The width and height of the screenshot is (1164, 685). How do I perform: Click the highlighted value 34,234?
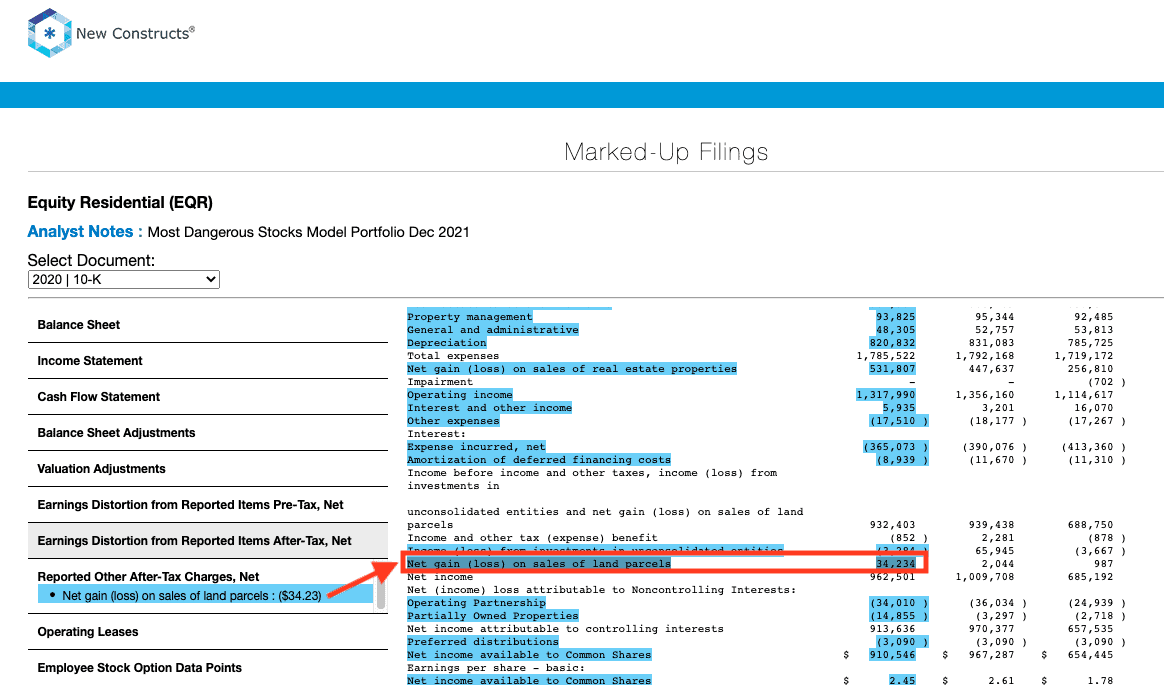coord(895,564)
